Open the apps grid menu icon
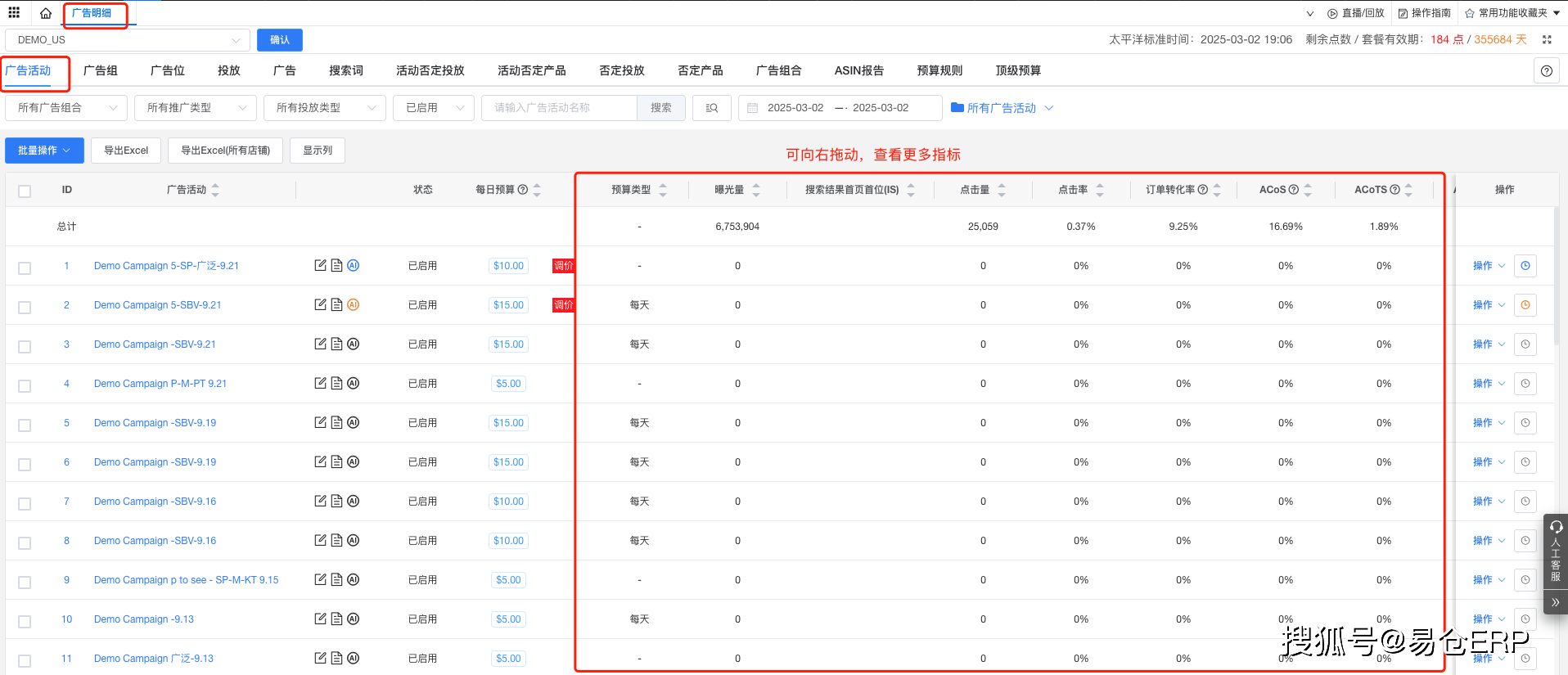The width and height of the screenshot is (1568, 675). coord(14,13)
